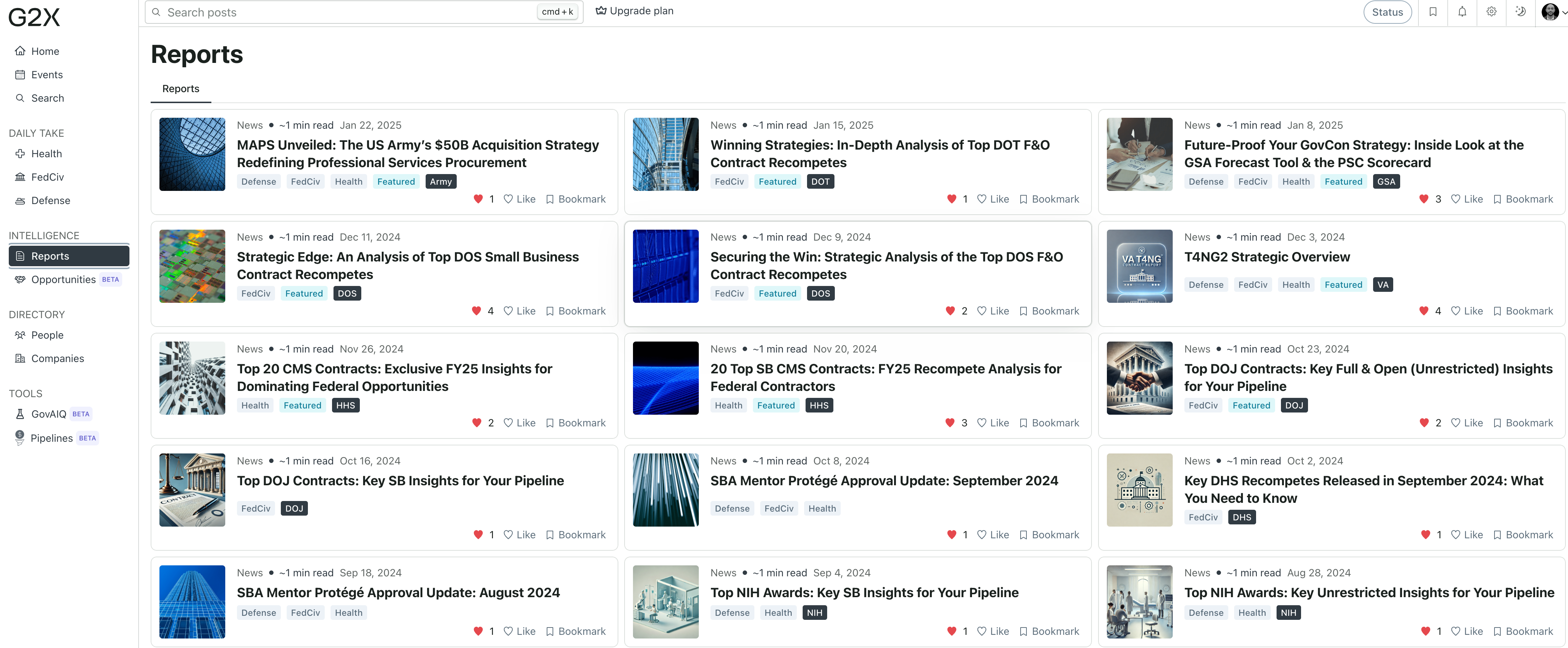Open VA T4NG report thumbnail
The width and height of the screenshot is (1568, 648).
point(1139,266)
